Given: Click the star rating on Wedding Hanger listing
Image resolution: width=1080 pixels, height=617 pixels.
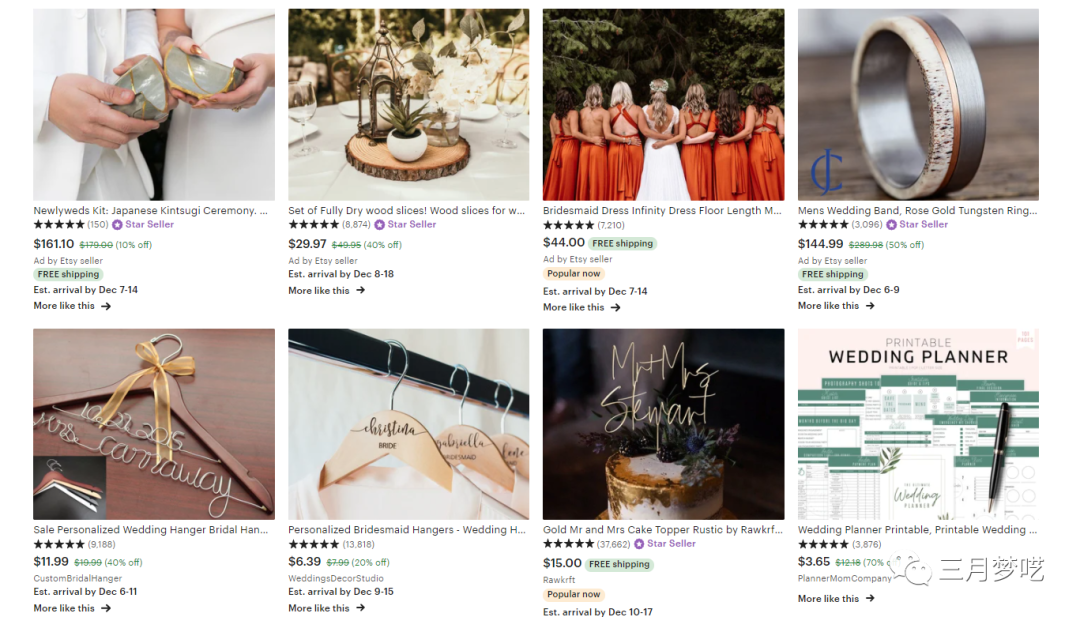Looking at the screenshot, I should [59, 544].
